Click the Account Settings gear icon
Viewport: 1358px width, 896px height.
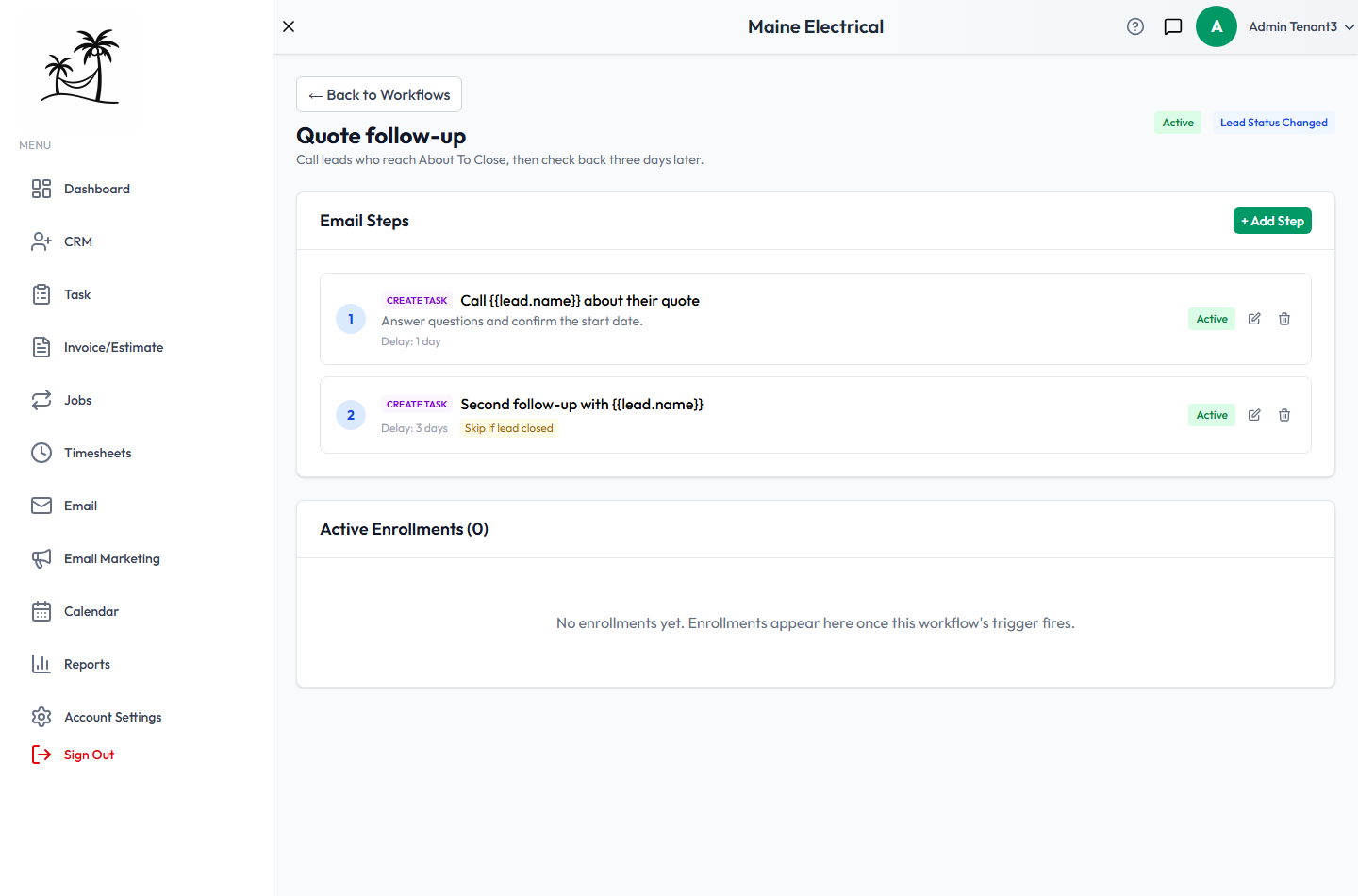coord(41,717)
